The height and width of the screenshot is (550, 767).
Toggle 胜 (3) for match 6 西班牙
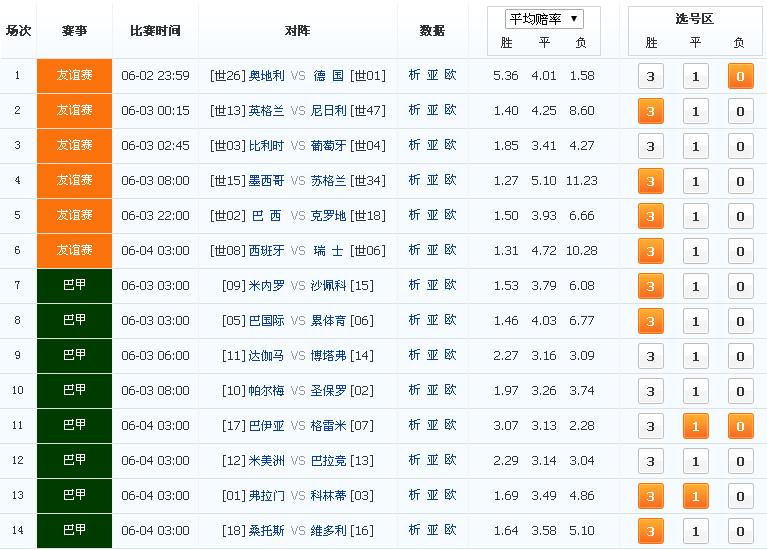(x=651, y=252)
